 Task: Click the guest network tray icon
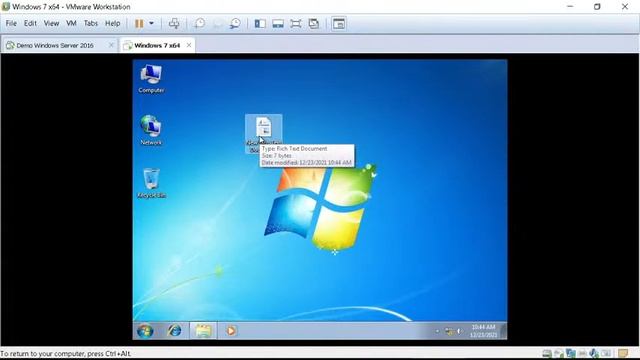450,331
